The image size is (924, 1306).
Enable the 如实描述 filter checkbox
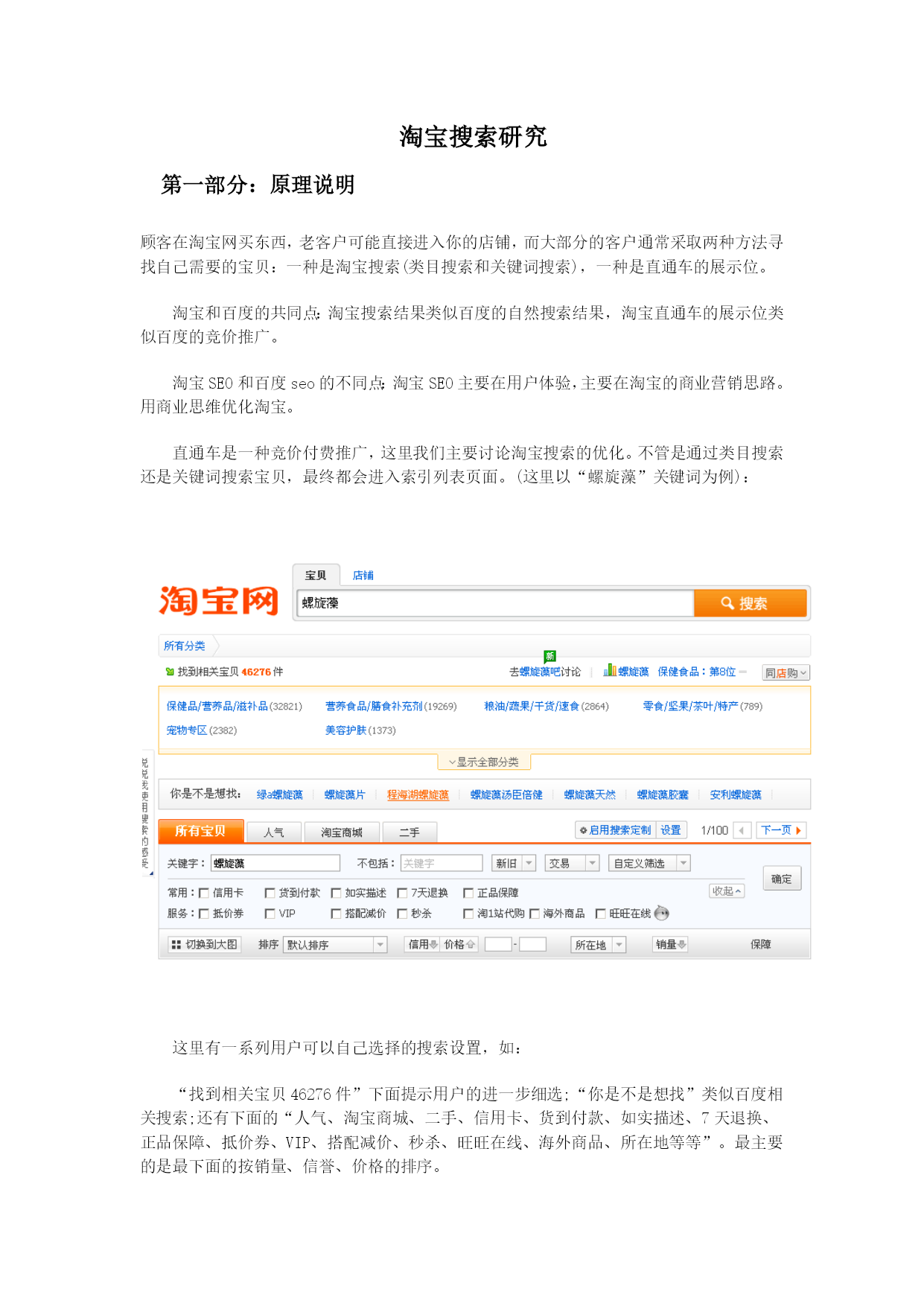click(337, 893)
